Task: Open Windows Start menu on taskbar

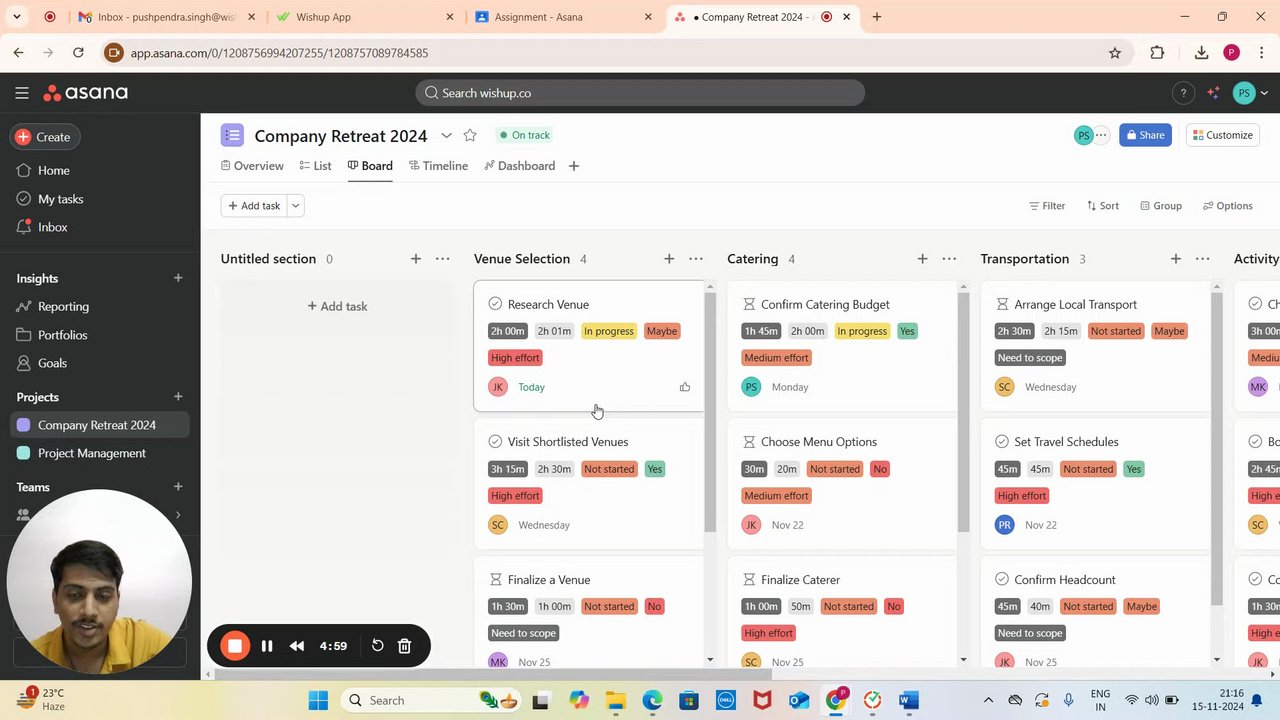Action: click(318, 700)
